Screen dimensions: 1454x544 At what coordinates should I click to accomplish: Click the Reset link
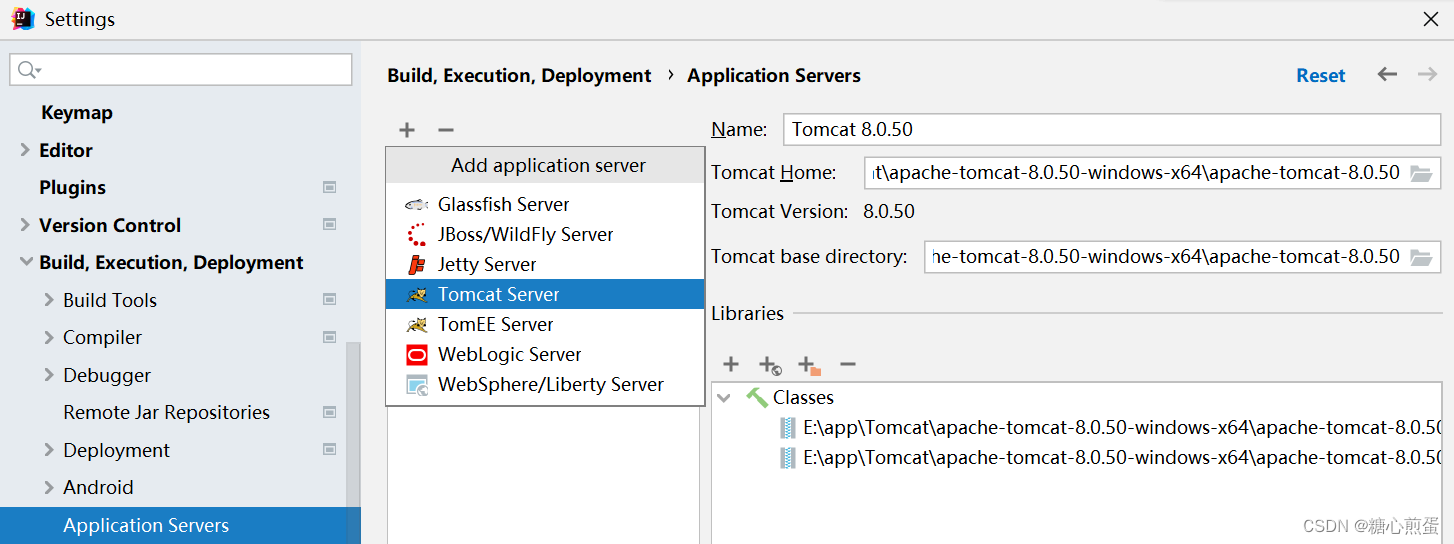[x=1321, y=75]
